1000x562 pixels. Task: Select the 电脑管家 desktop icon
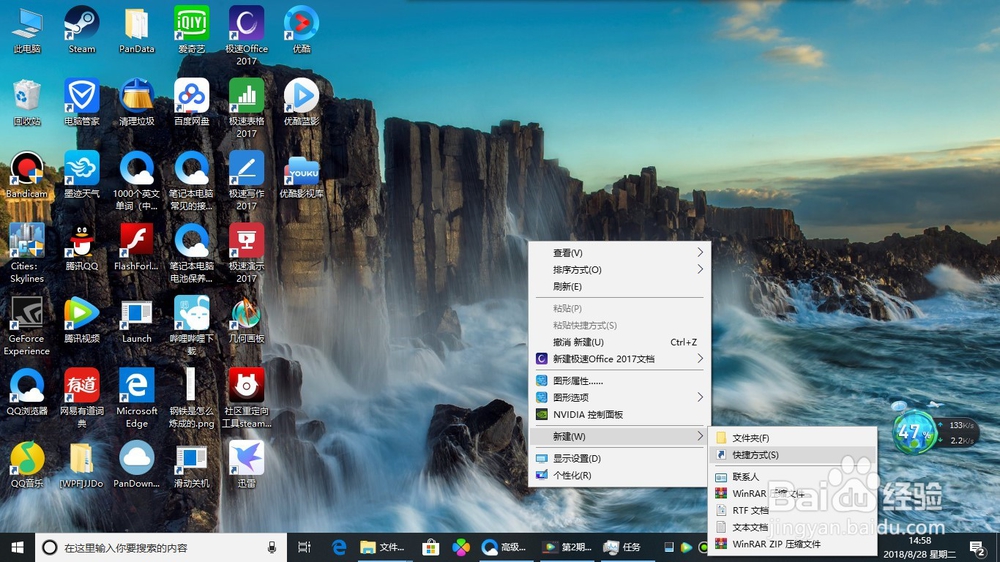[x=82, y=102]
